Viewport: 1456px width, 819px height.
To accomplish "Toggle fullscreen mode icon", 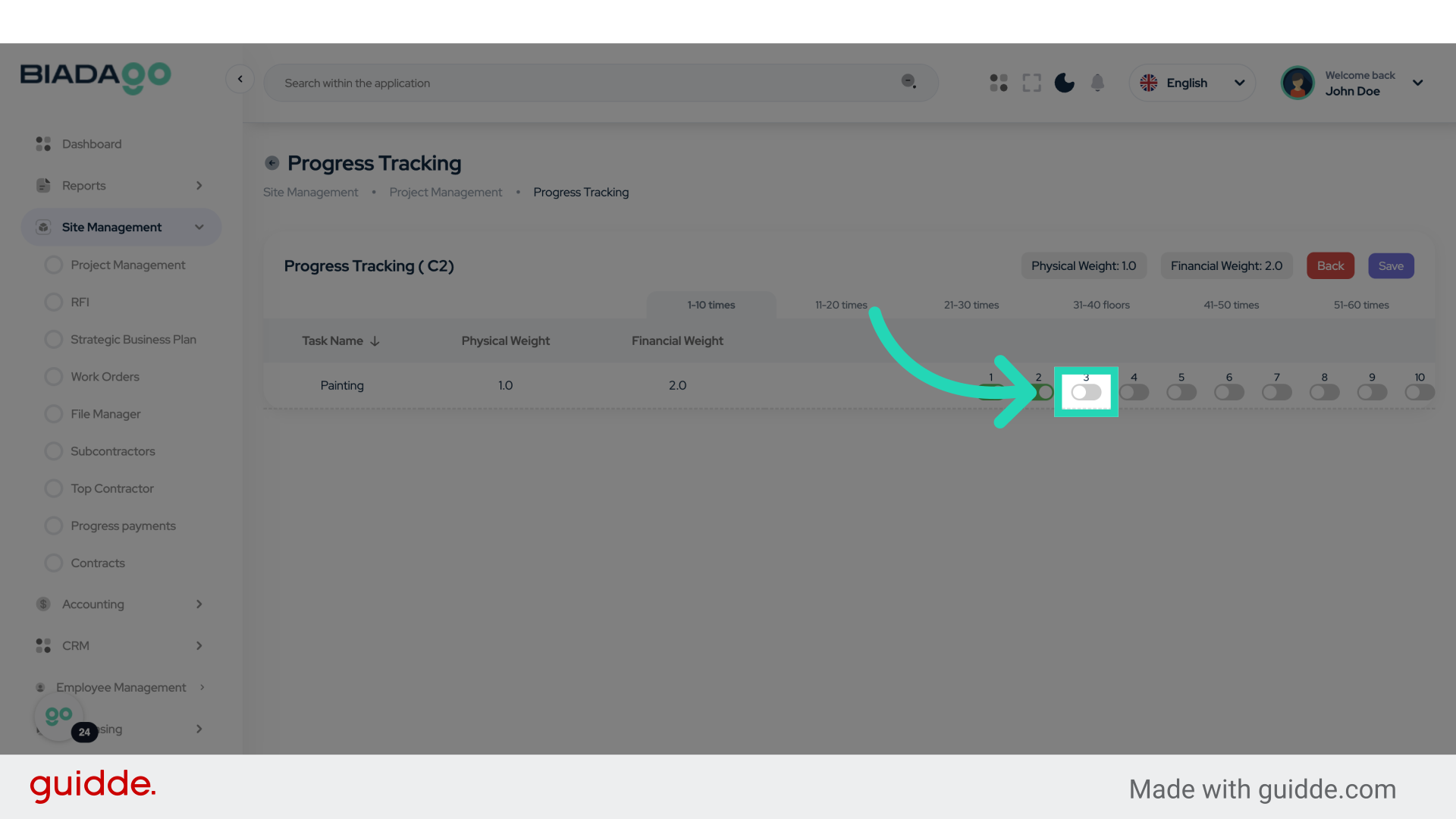I will [x=1031, y=83].
